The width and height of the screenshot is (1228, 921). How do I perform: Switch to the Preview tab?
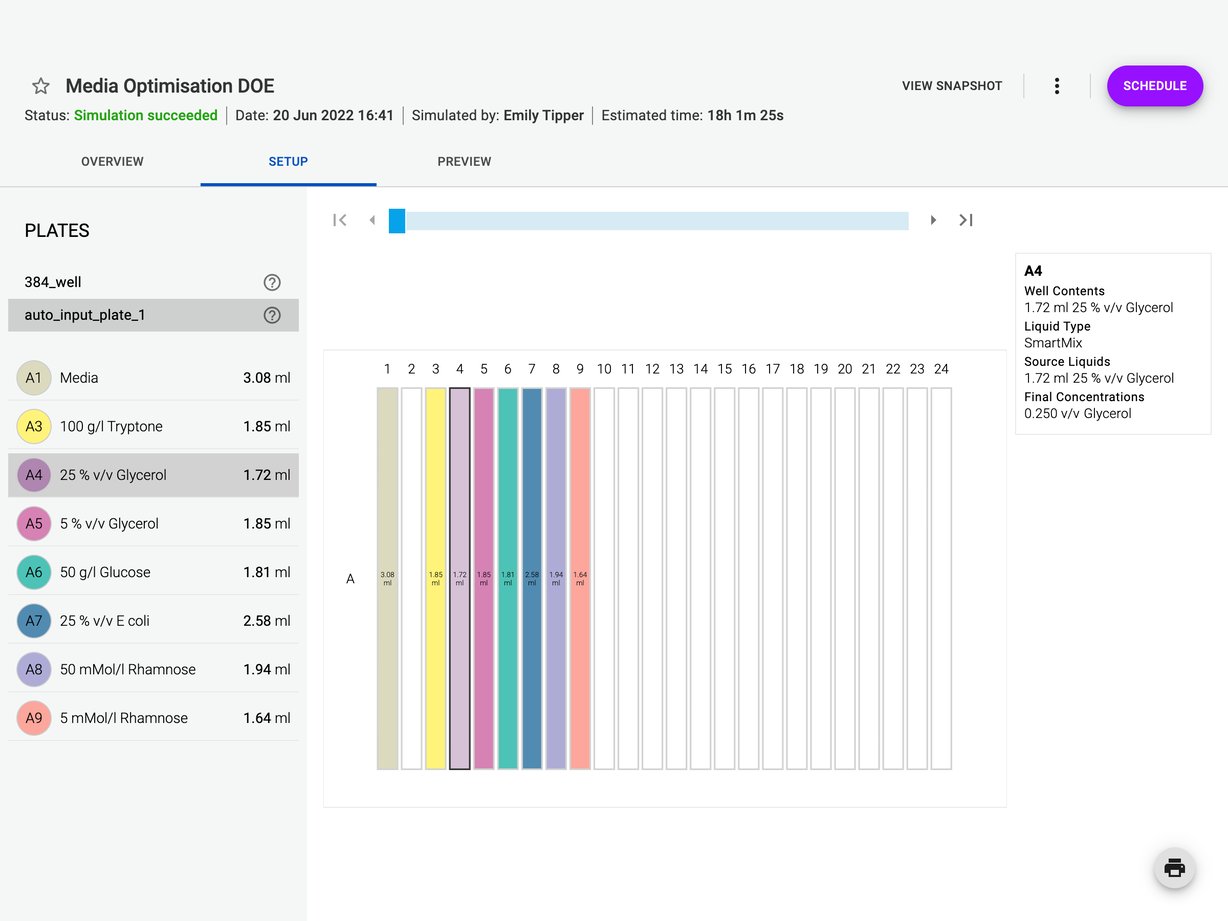tap(464, 161)
